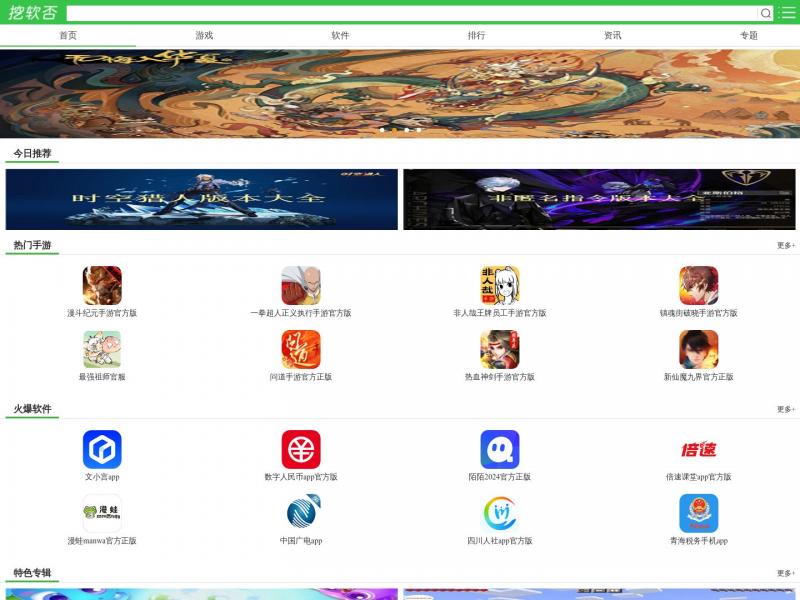Open the 游戏 tab
Viewport: 800px width, 600px height.
pyautogui.click(x=204, y=35)
